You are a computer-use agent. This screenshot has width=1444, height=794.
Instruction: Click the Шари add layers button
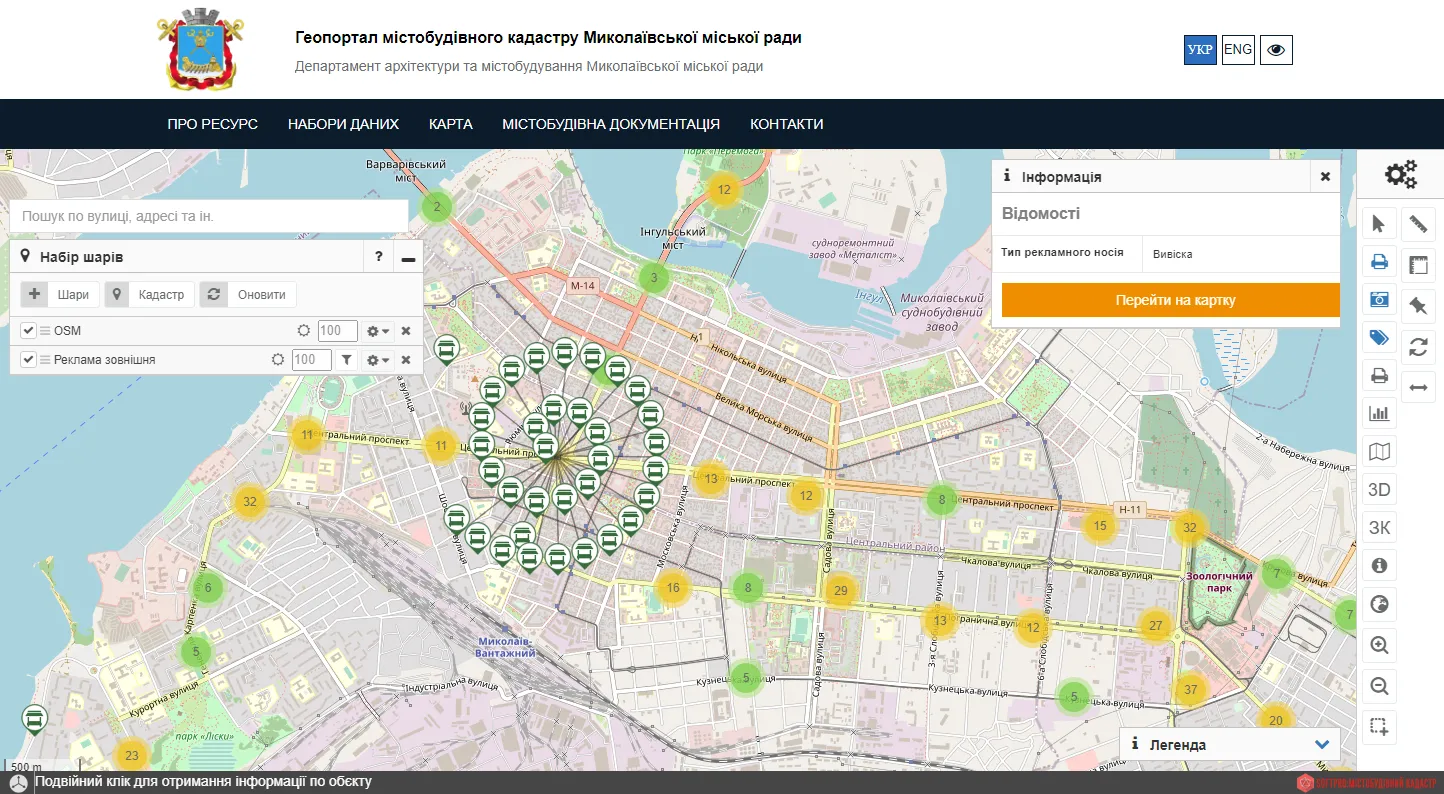[58, 295]
